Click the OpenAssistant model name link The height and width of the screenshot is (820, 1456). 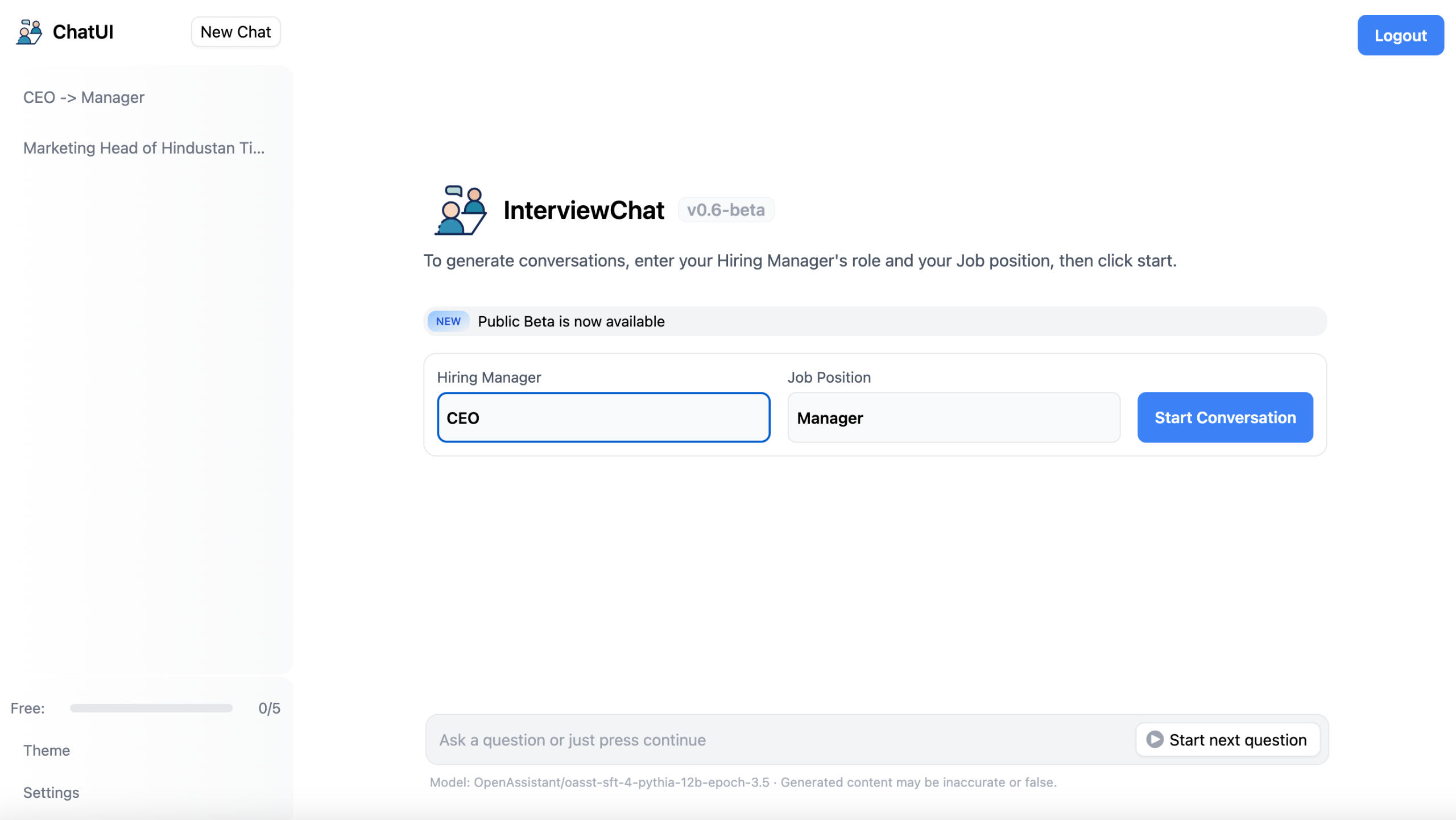[x=621, y=782]
